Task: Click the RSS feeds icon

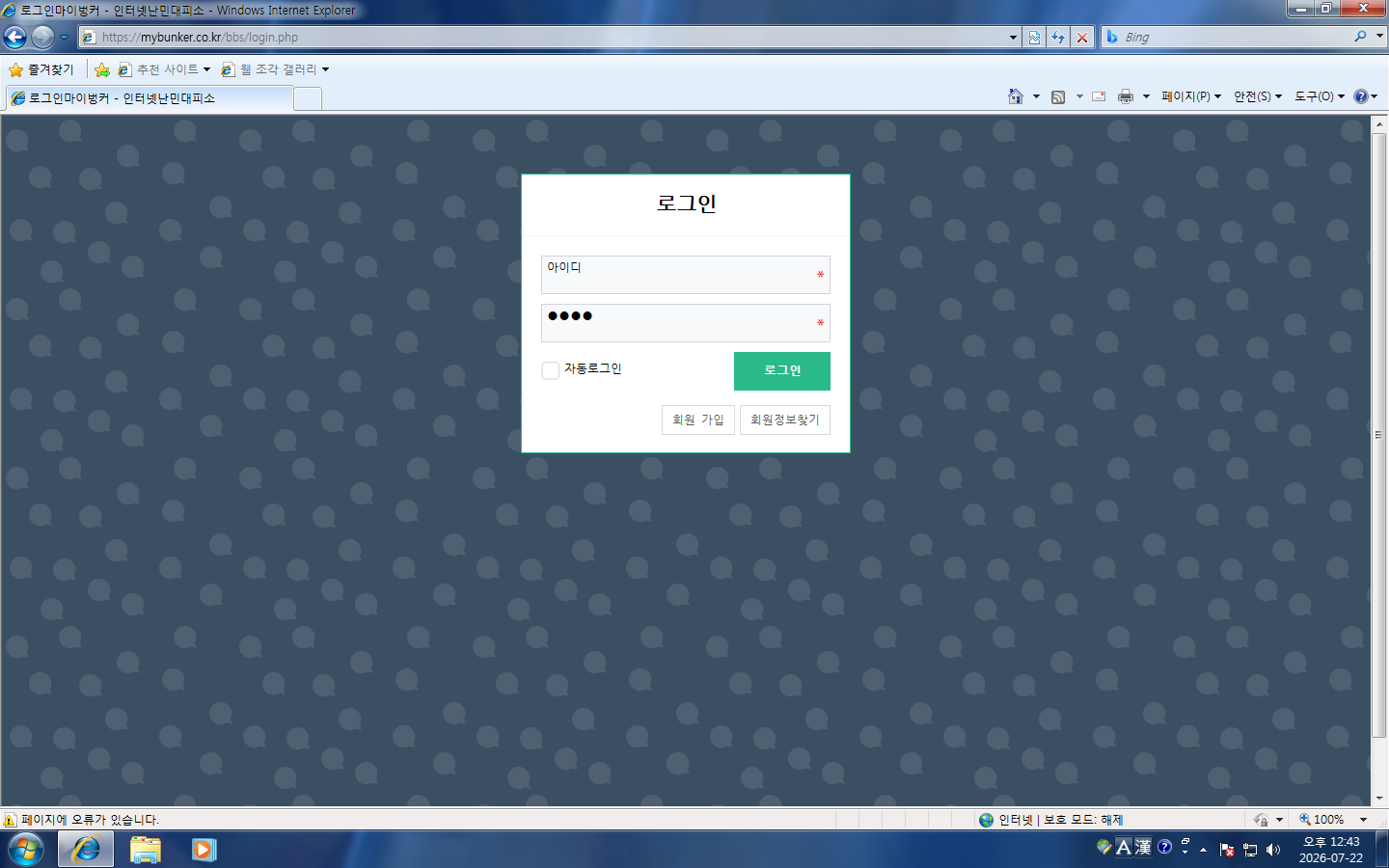Action: click(x=1058, y=96)
